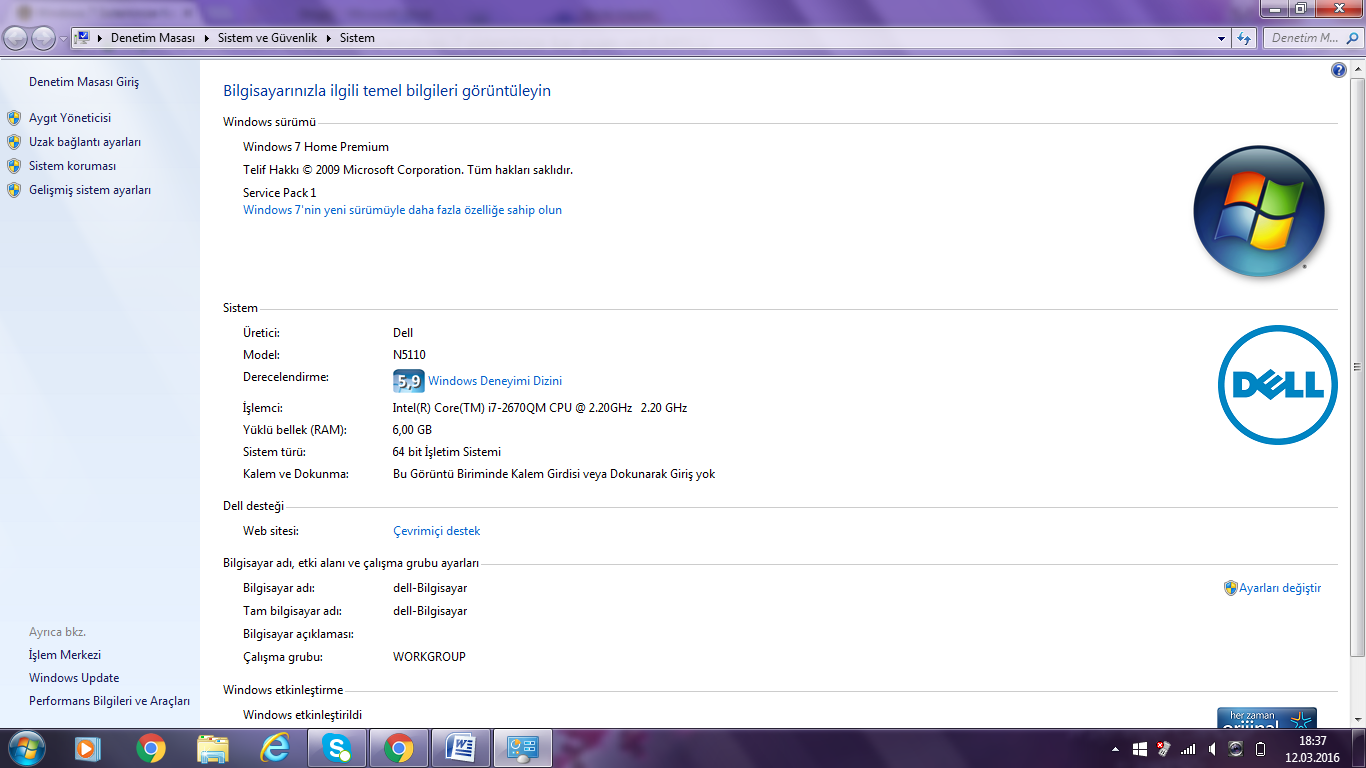Expand the arrow between Sistem ve Güvenlik and Sistem
This screenshot has width=1366, height=768.
[x=330, y=38]
